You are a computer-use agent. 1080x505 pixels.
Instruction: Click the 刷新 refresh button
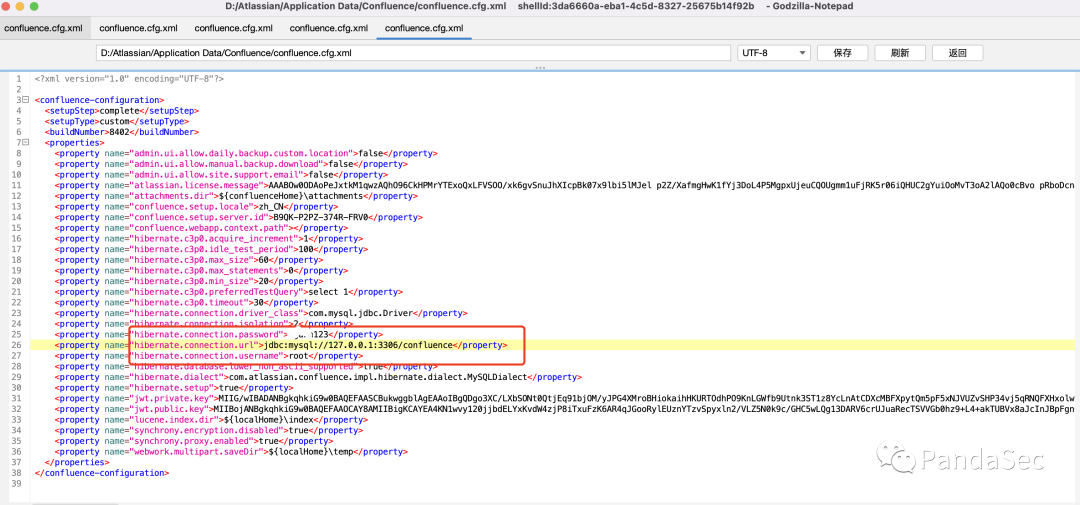900,53
